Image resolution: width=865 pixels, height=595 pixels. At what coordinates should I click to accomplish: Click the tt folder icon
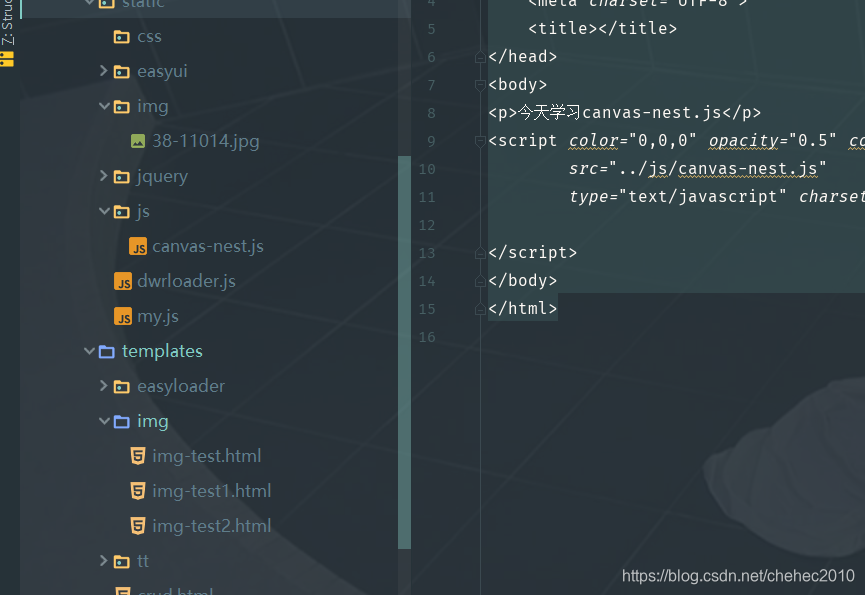(x=121, y=561)
